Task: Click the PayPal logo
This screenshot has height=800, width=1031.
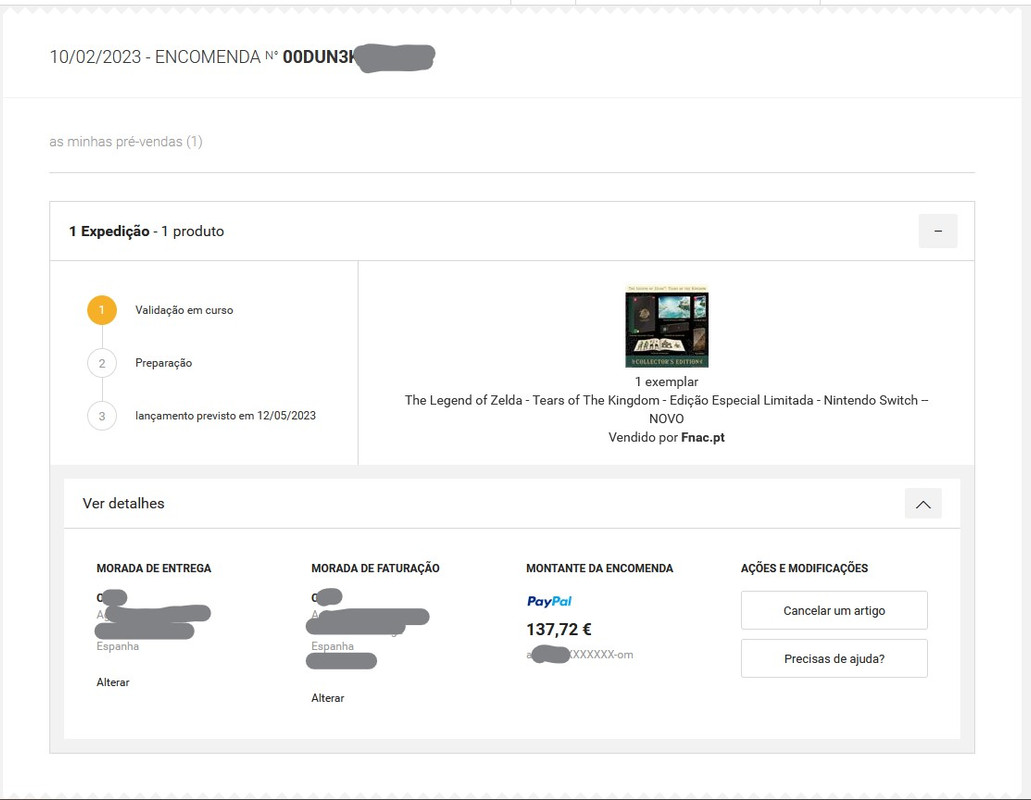Action: 549,601
